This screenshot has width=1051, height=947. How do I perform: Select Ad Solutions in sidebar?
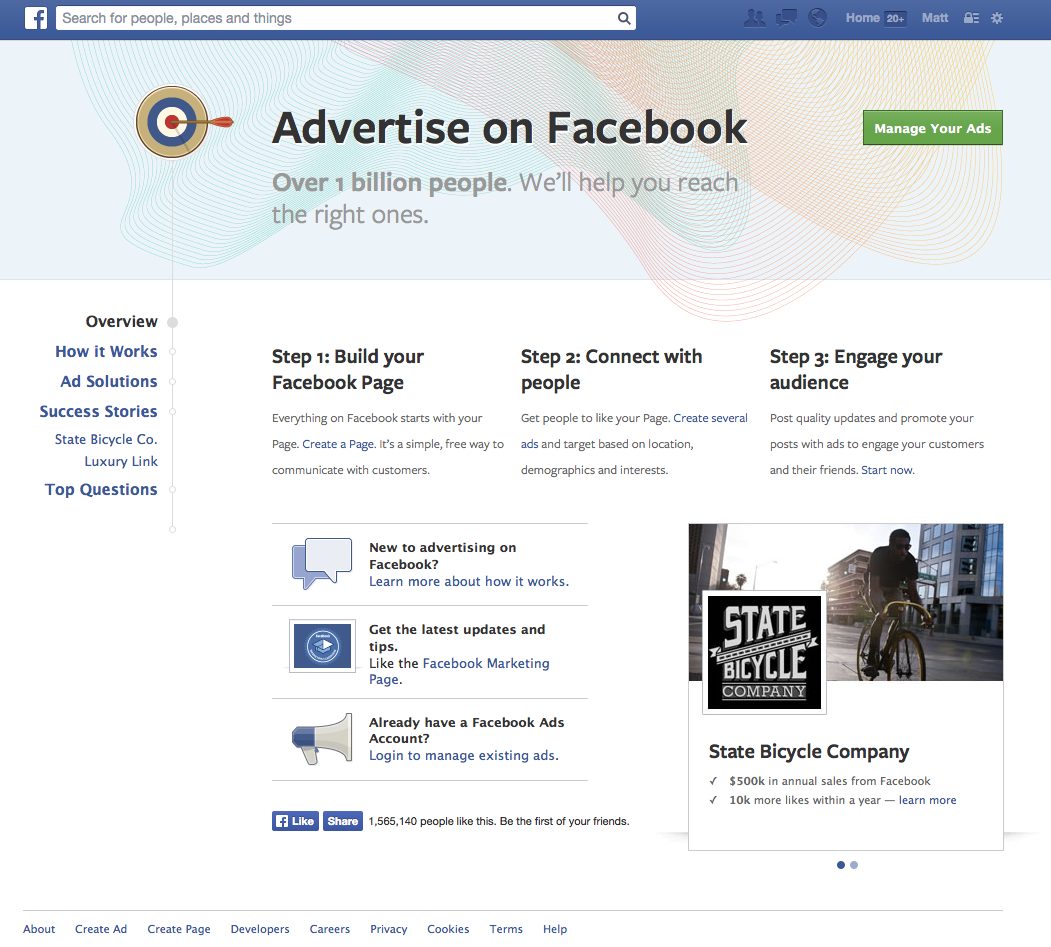click(109, 381)
